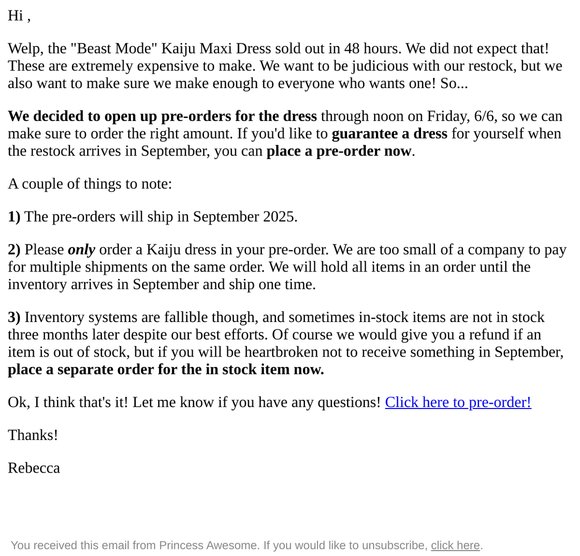Viewport: 580px width, 556px height.
Task: Click the bold "2)" list number
Action: coord(14,250)
